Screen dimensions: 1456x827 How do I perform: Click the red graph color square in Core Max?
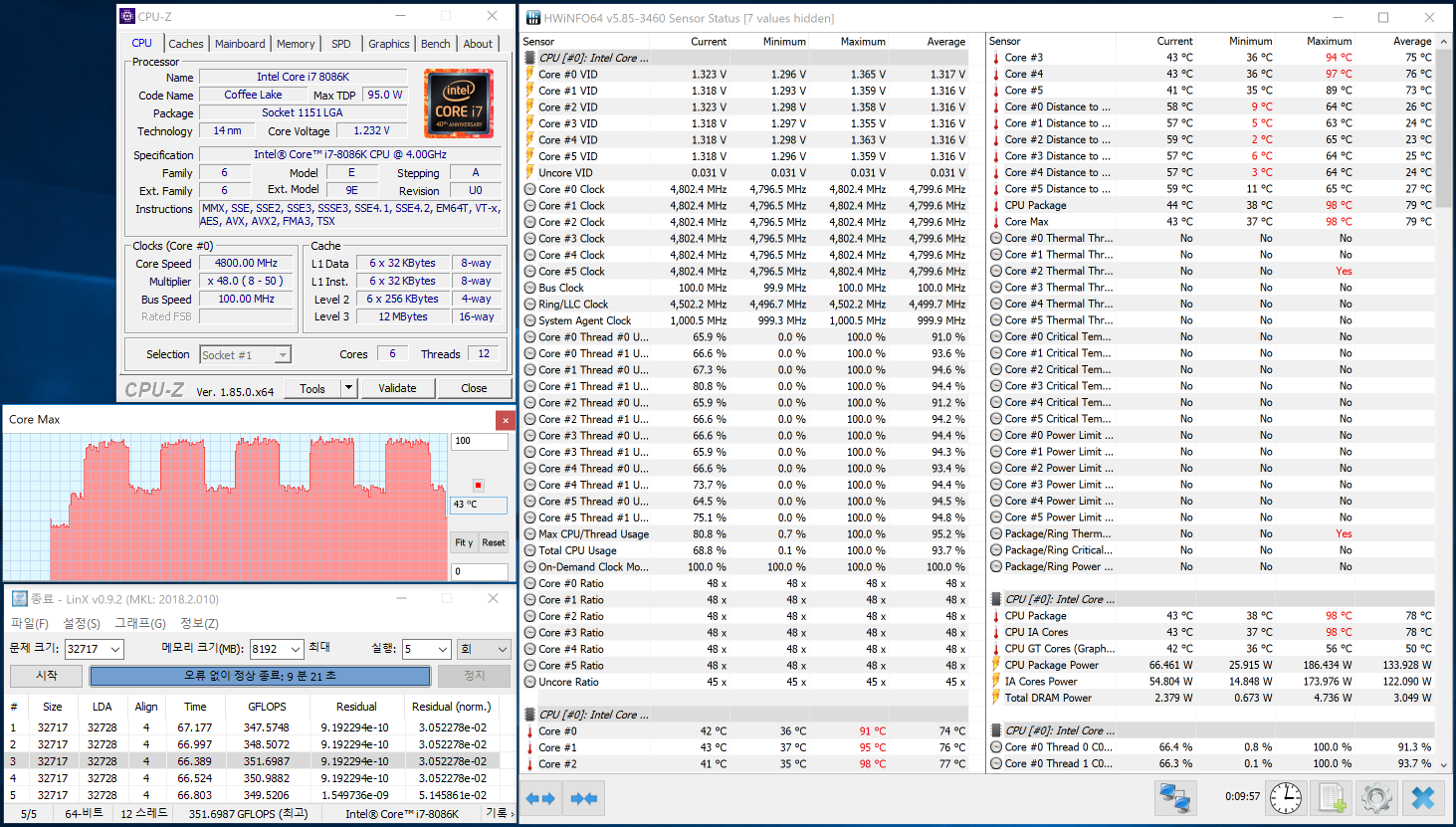[x=479, y=485]
